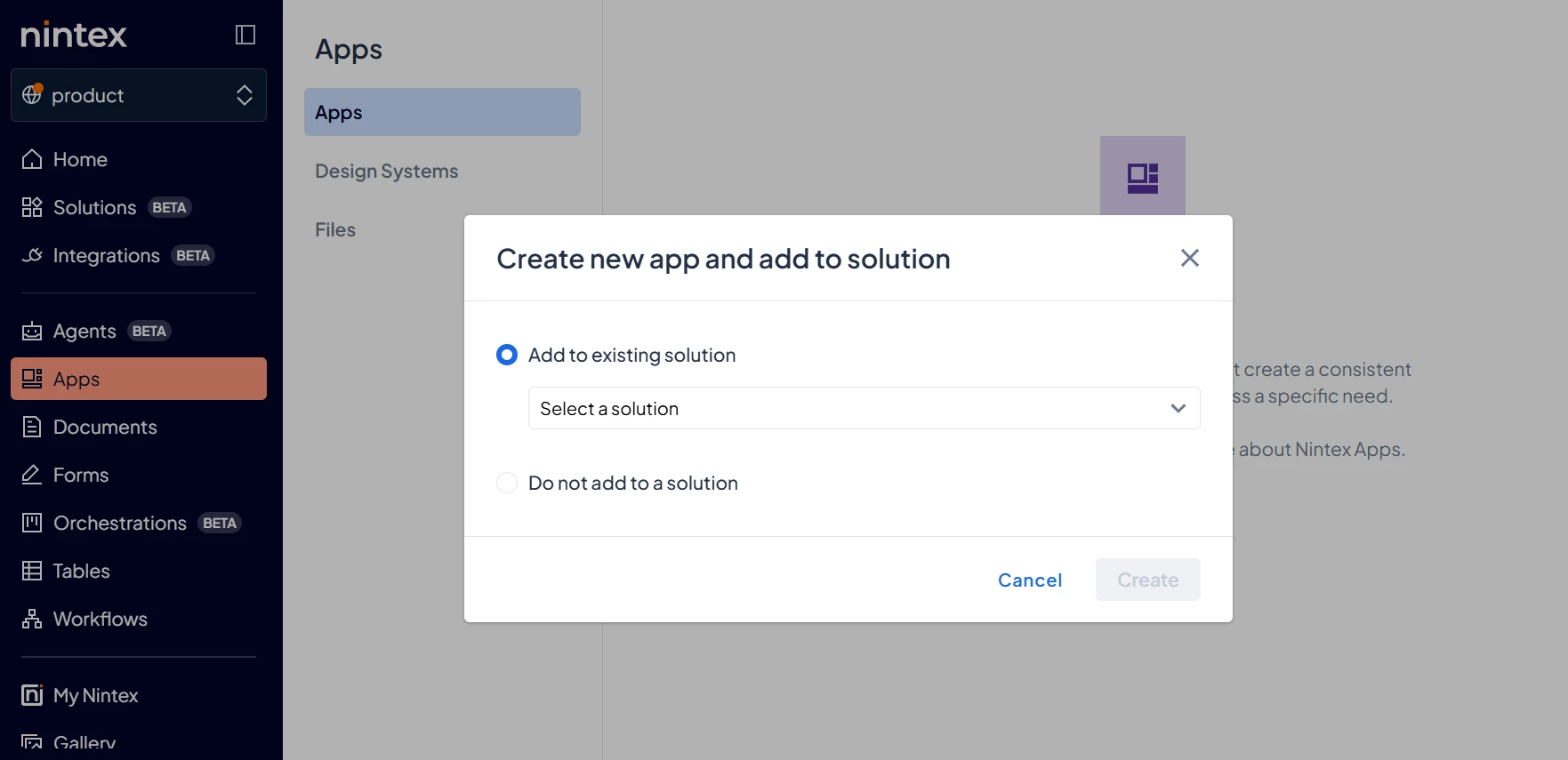Click the Forms pencil icon

pos(32,475)
